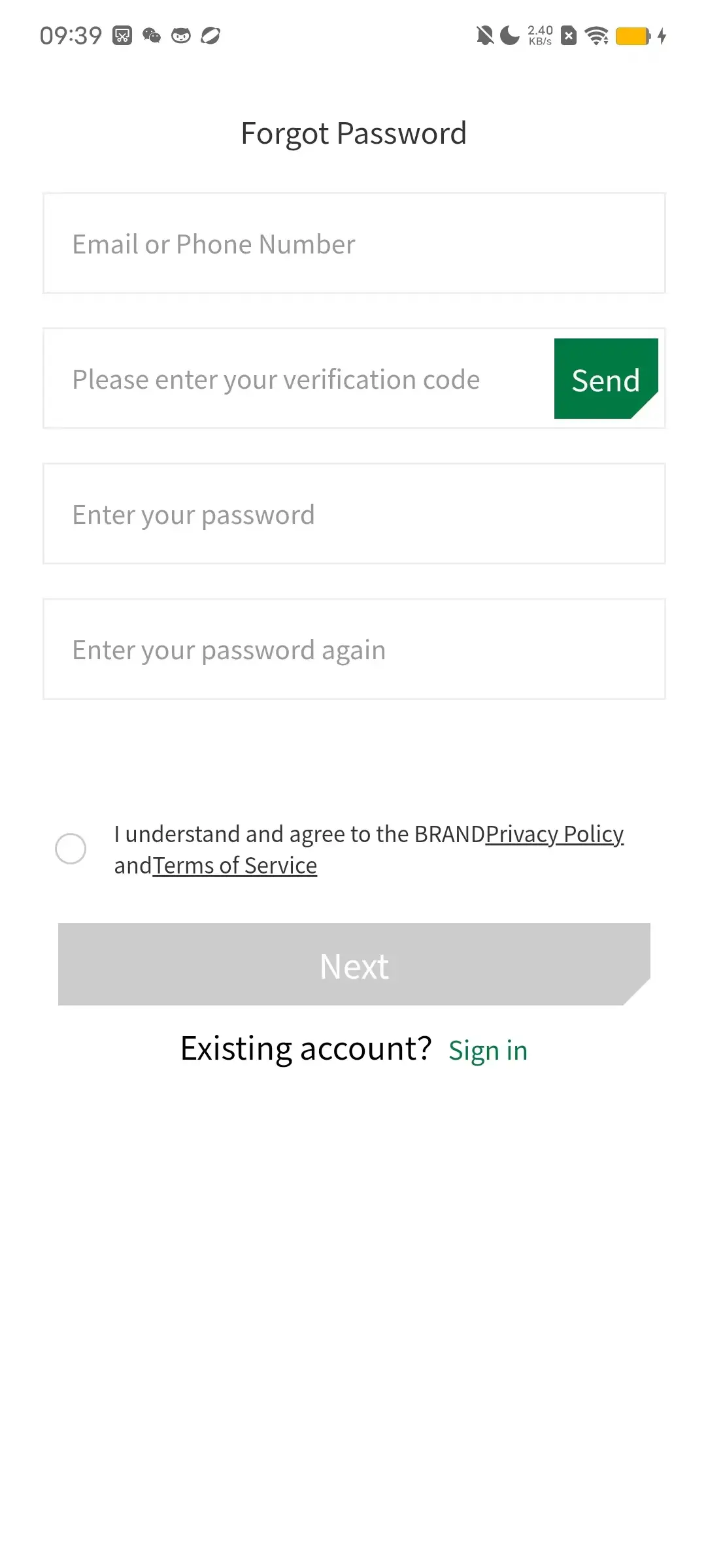Screen dimensions: 706x1568
Task: Tap the WeChat notification icon
Action: click(152, 35)
